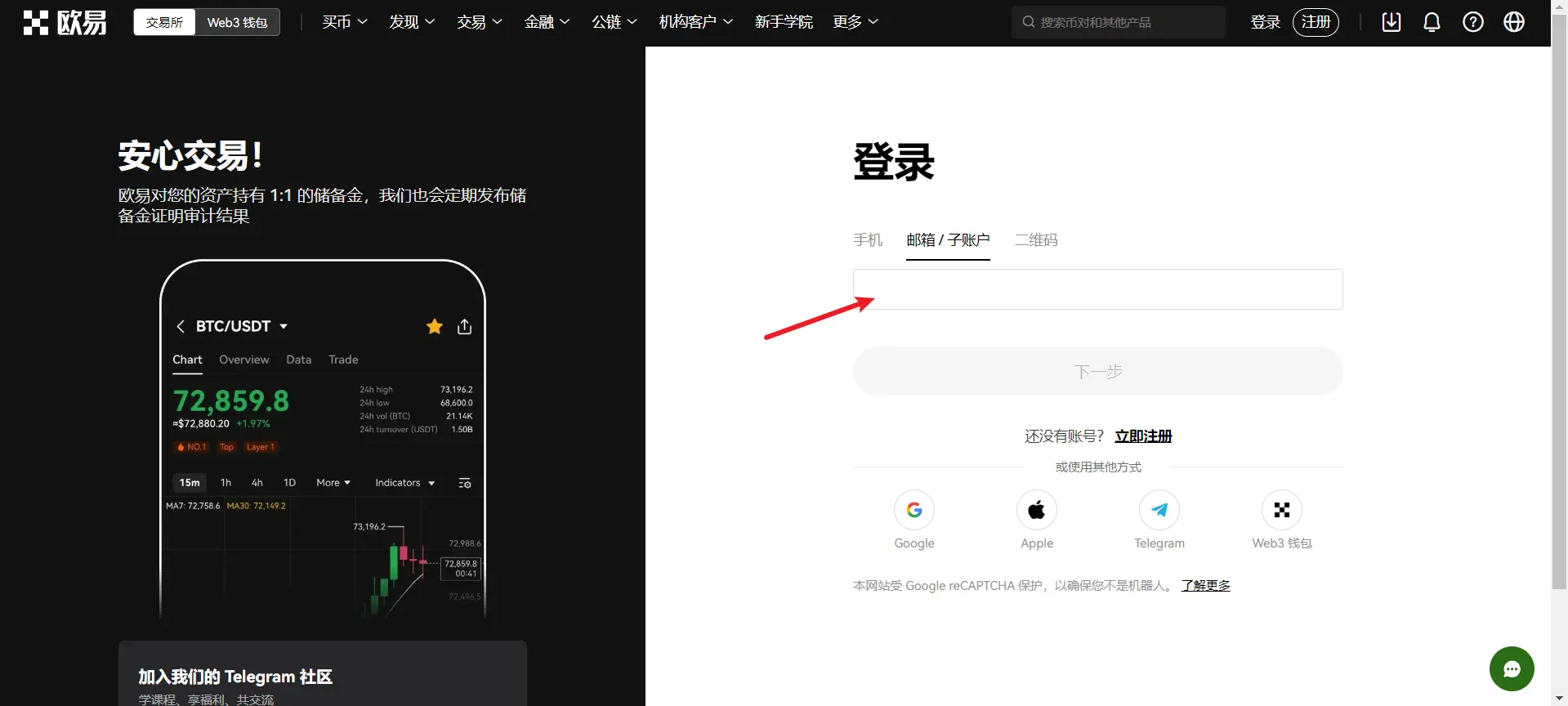Select the Overview tab in mockup
This screenshot has width=1568, height=706.
[243, 360]
